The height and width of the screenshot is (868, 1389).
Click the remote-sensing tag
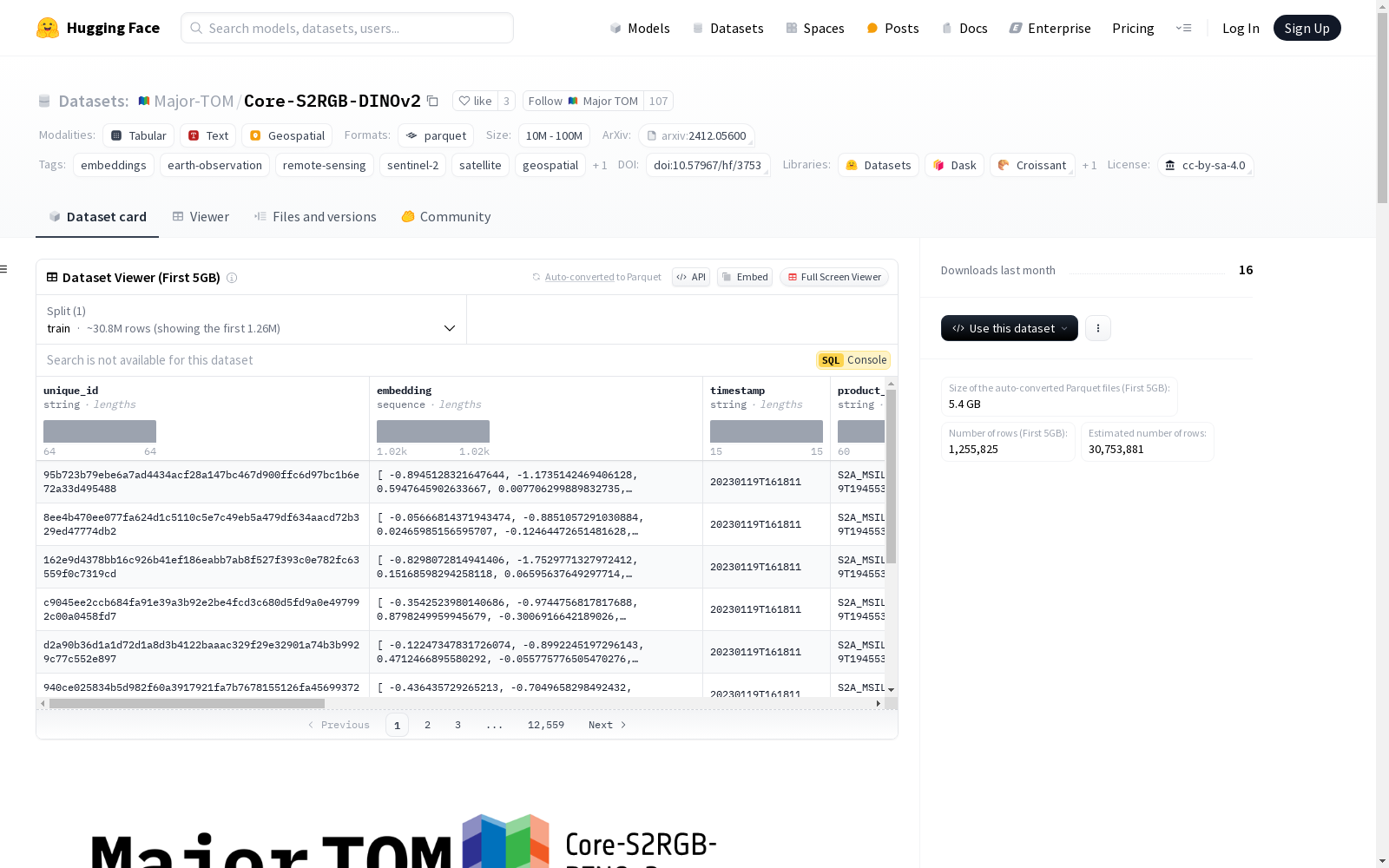(325, 165)
